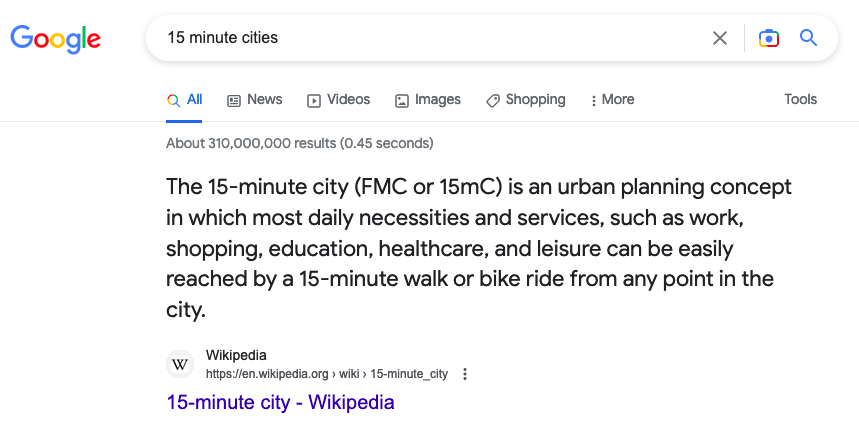The image size is (859, 432).
Task: Select the All results tab label
Action: [x=194, y=99]
